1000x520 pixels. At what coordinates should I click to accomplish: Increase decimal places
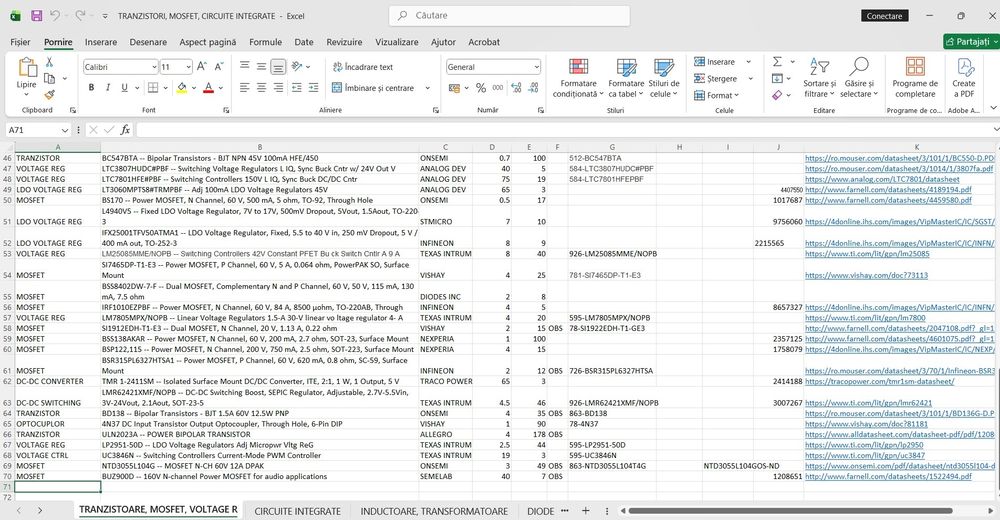(517, 87)
